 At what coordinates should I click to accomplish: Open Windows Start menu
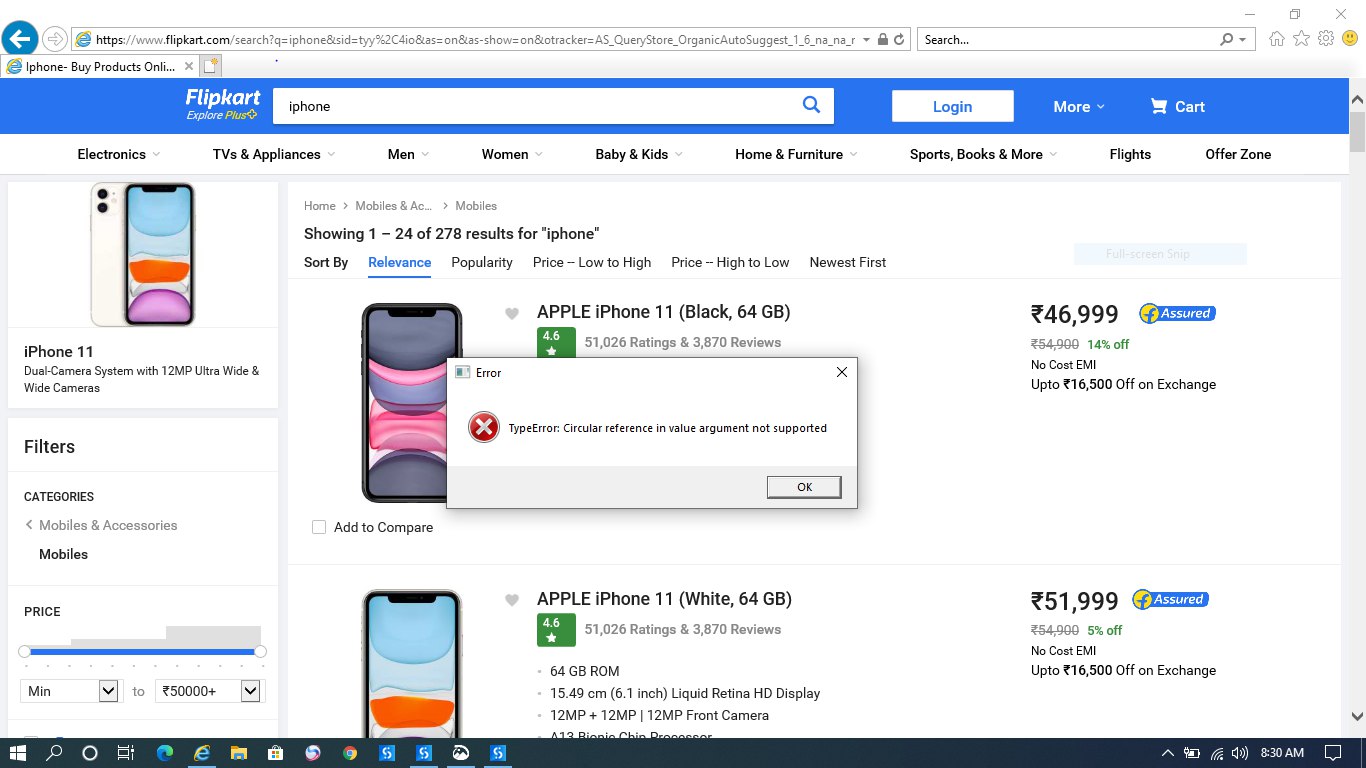(17, 752)
